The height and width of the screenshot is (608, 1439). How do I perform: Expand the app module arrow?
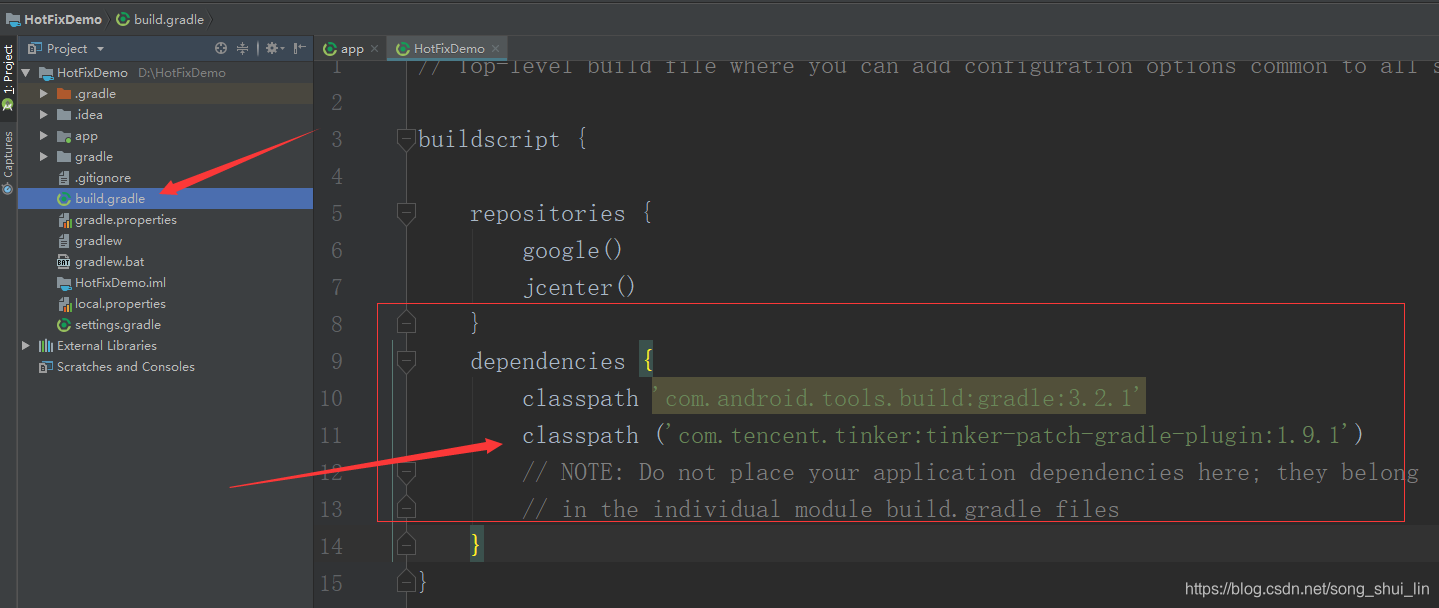coord(44,136)
